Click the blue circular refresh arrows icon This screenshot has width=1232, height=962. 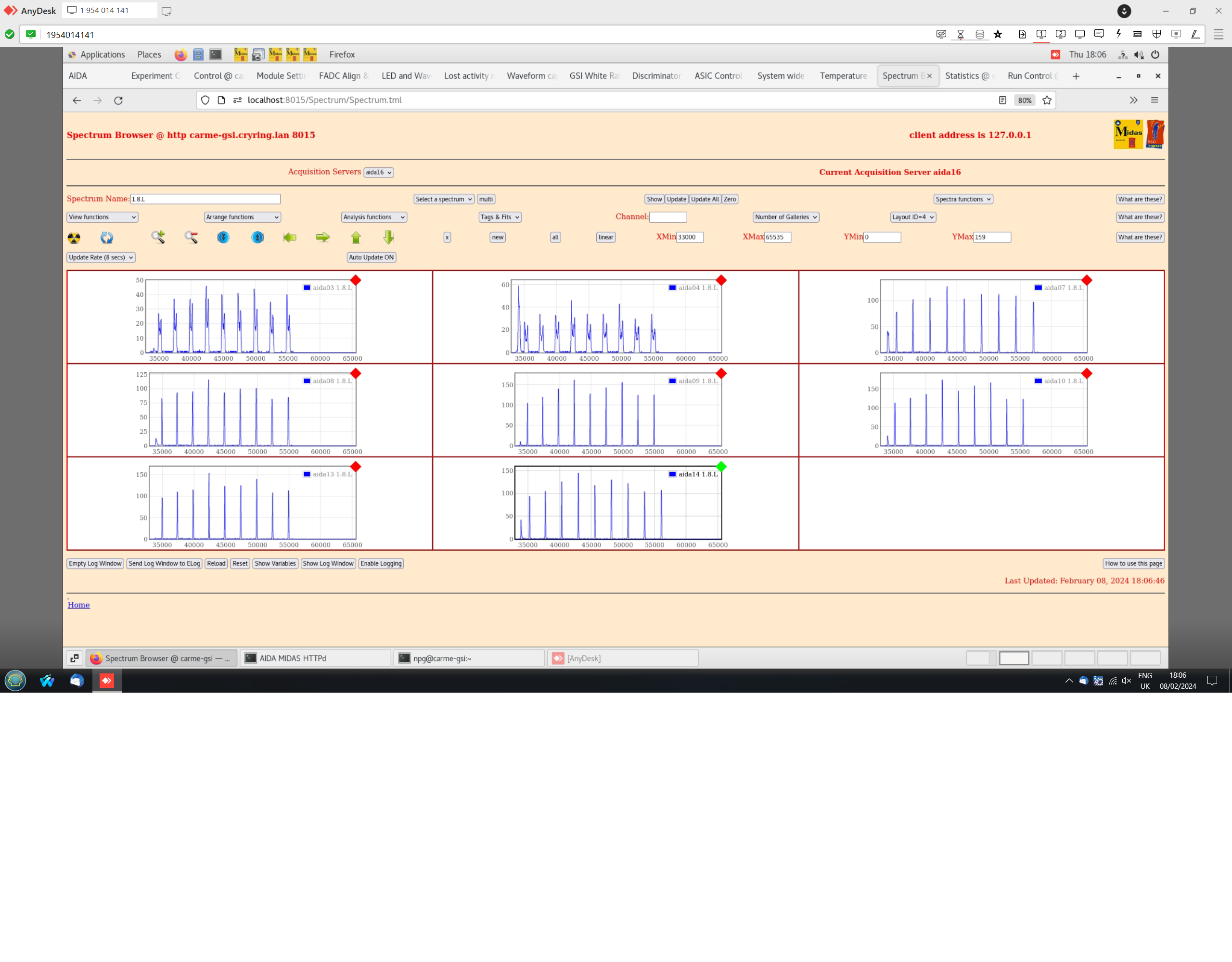pos(107,238)
